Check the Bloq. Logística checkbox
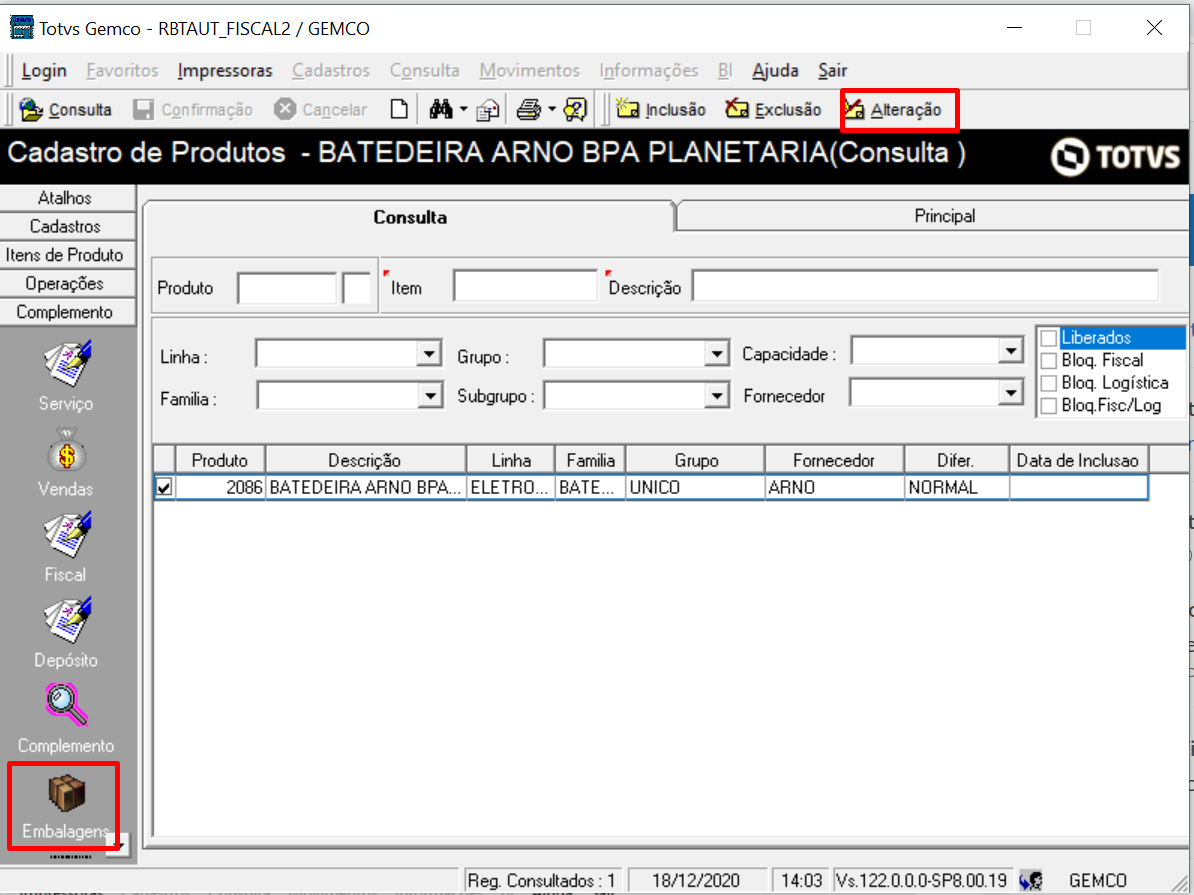 coord(1049,382)
